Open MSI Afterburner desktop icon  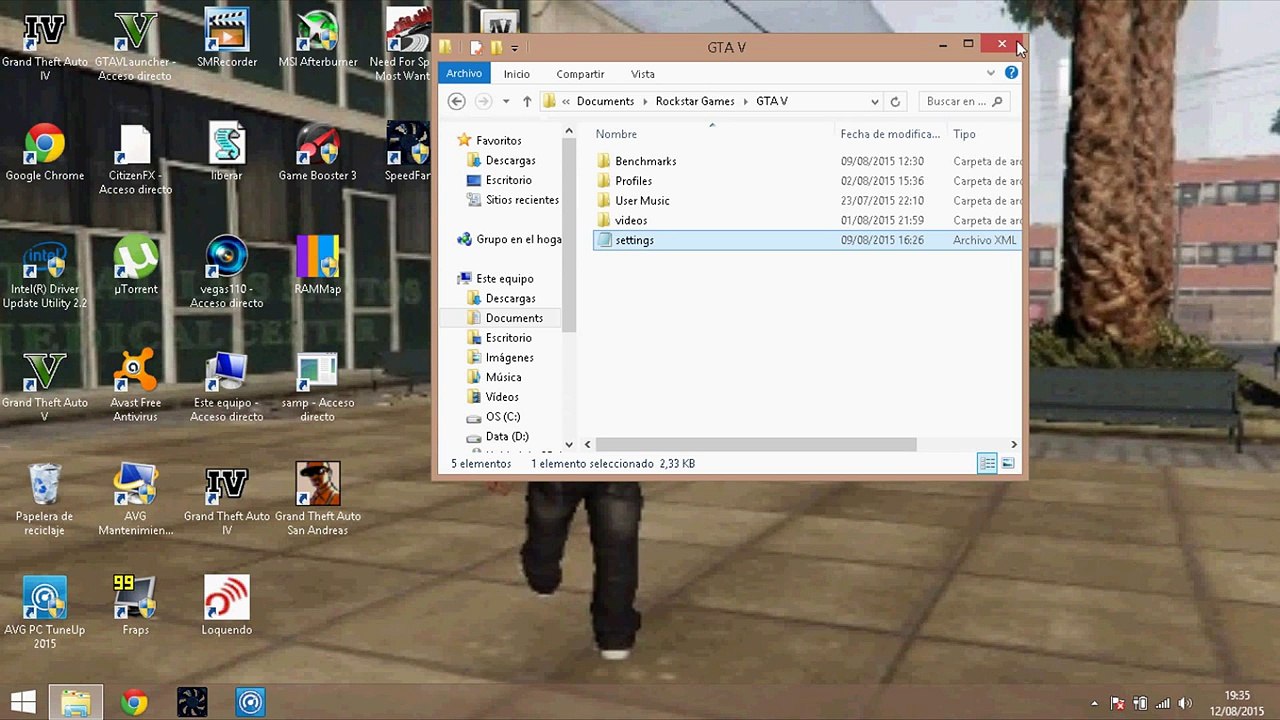(317, 40)
